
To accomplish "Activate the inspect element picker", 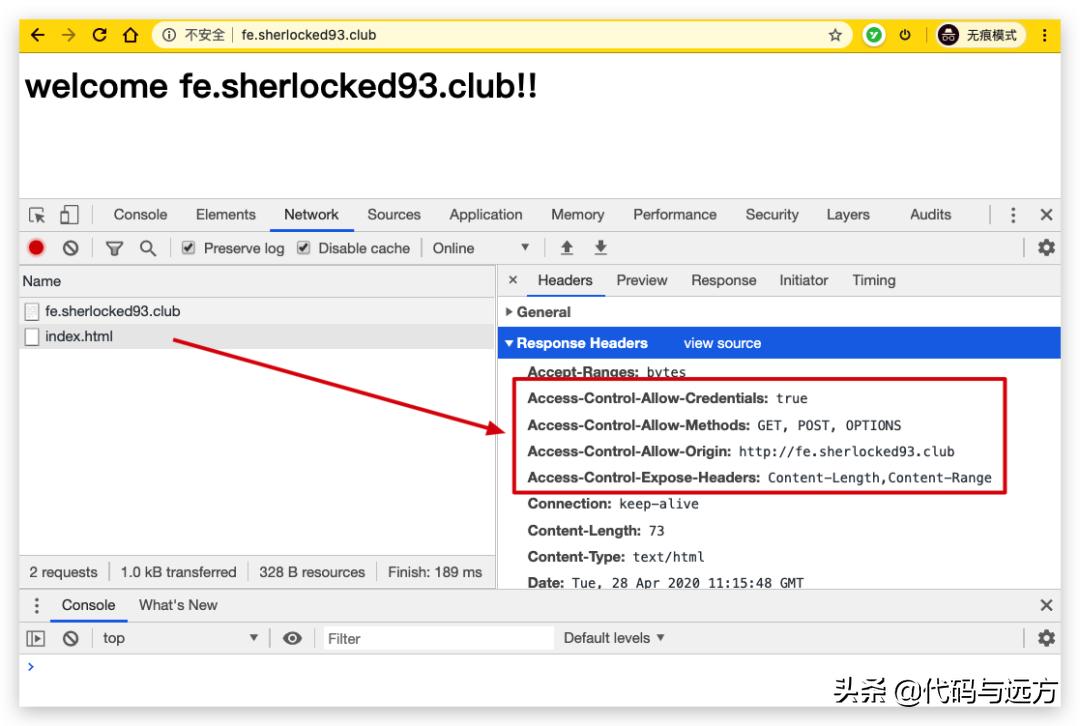I will [37, 215].
